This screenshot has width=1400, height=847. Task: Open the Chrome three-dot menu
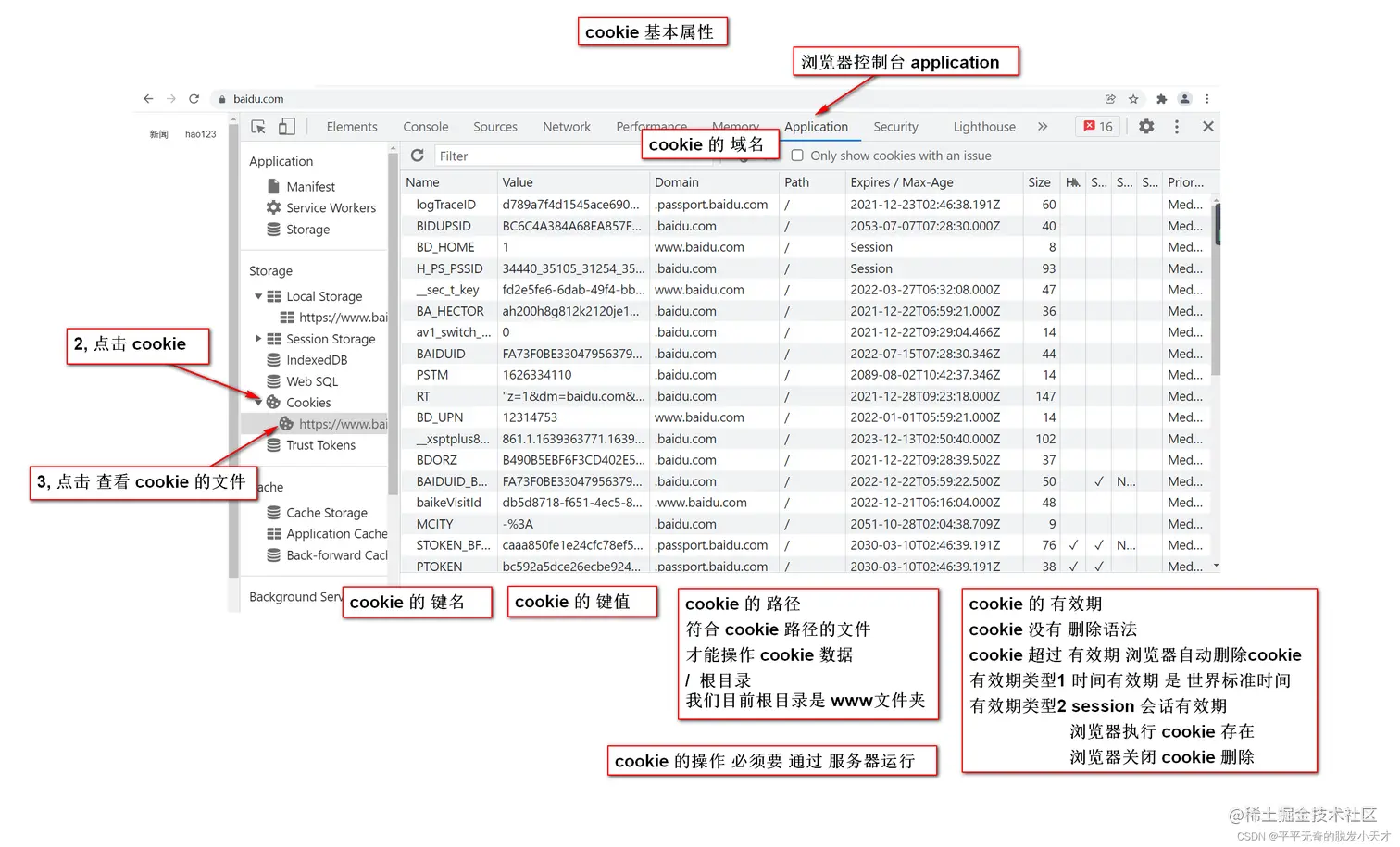point(1206,99)
